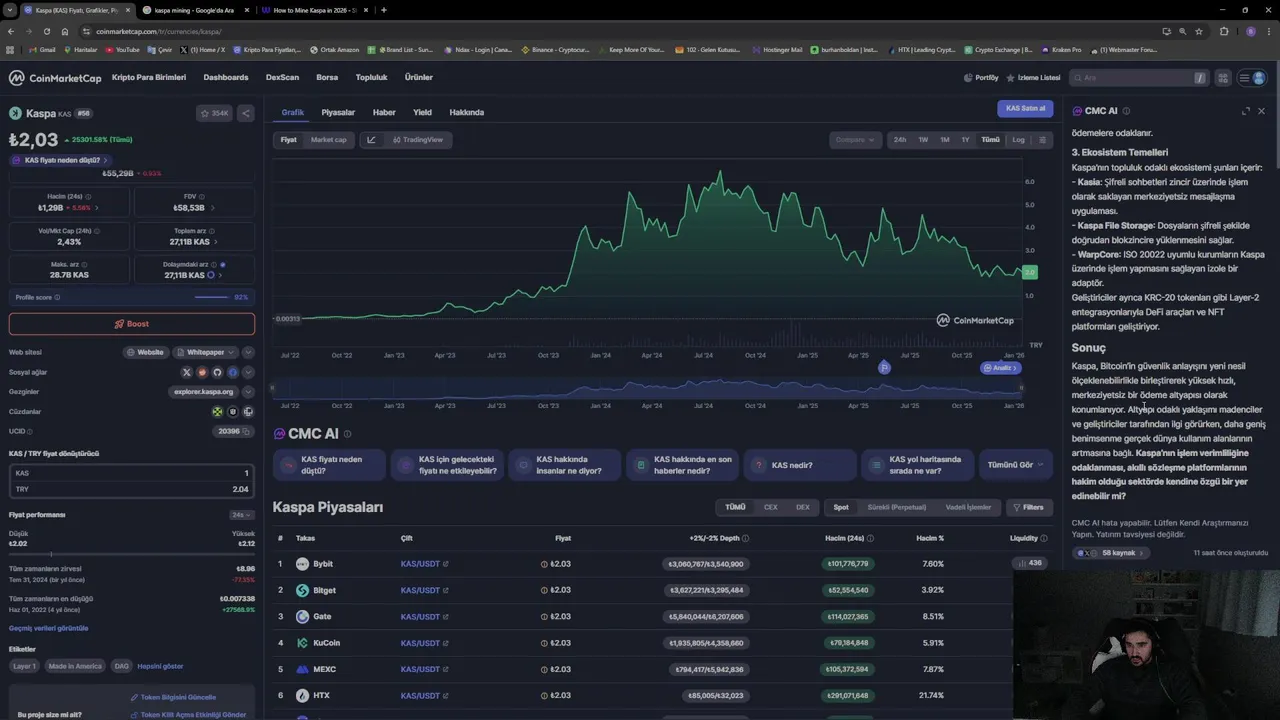Open the Filters button in markets

(1028, 507)
